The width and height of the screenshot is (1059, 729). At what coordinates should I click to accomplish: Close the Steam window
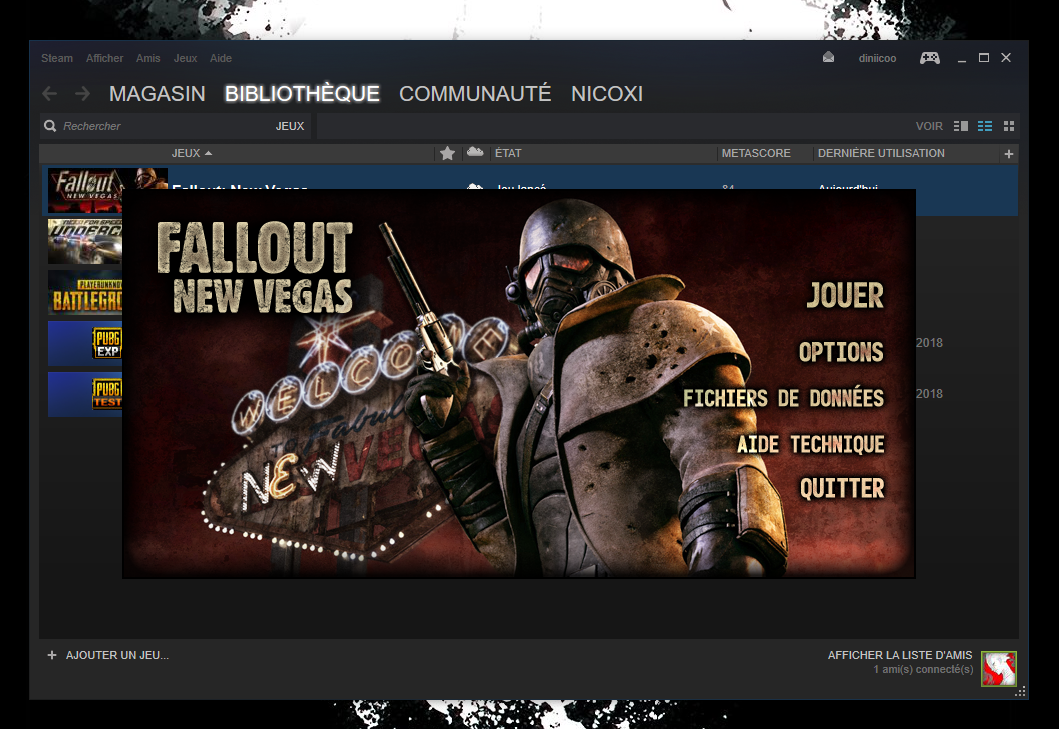(x=1006, y=58)
